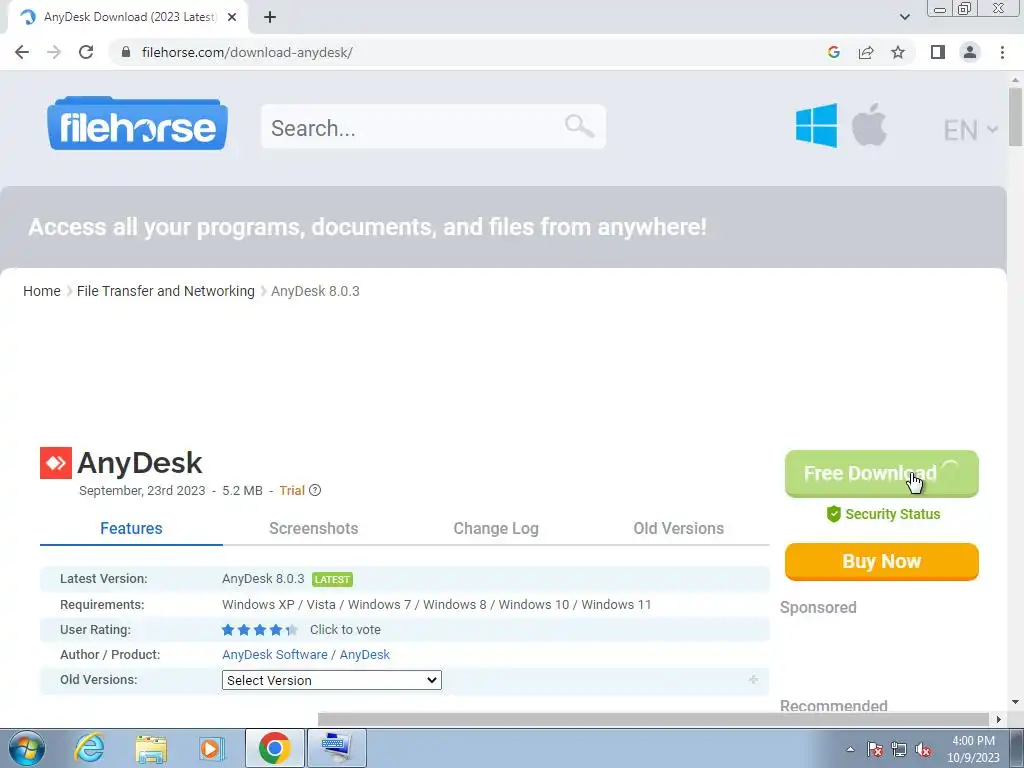The image size is (1024, 768).
Task: Click the share page icon
Action: tap(866, 52)
